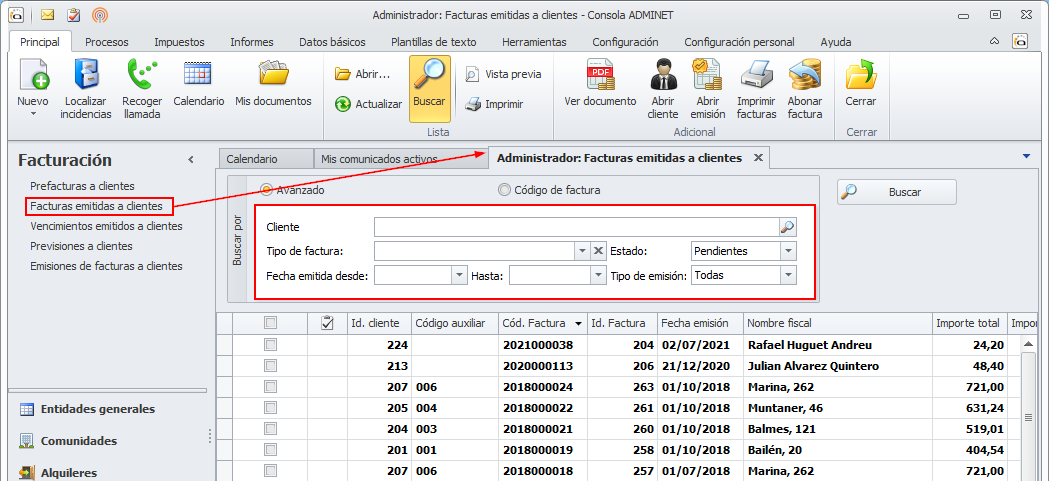This screenshot has height=481, width=1049.
Task: Open the Informes ribbon tab
Action: point(252,42)
